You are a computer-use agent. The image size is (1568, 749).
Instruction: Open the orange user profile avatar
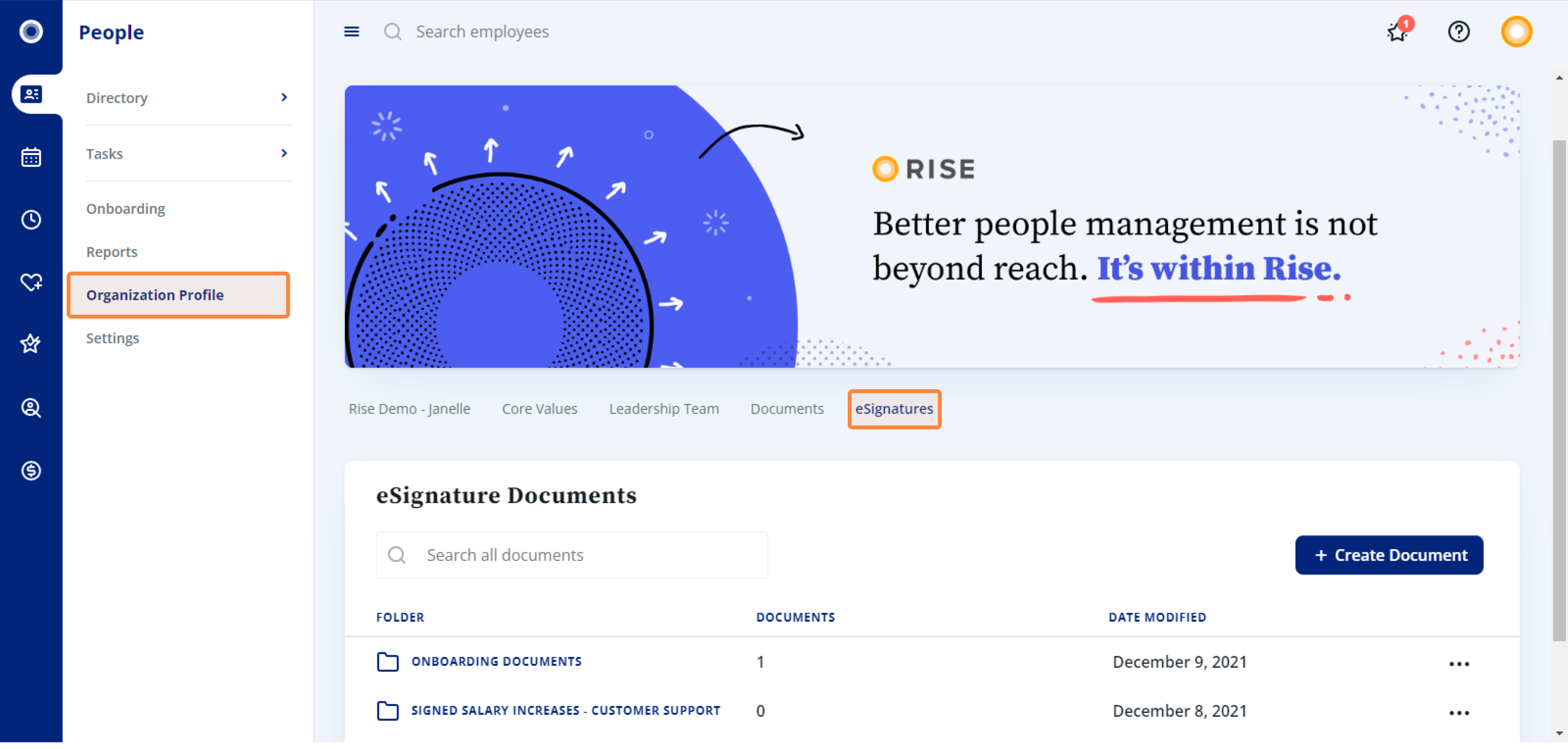(1517, 32)
